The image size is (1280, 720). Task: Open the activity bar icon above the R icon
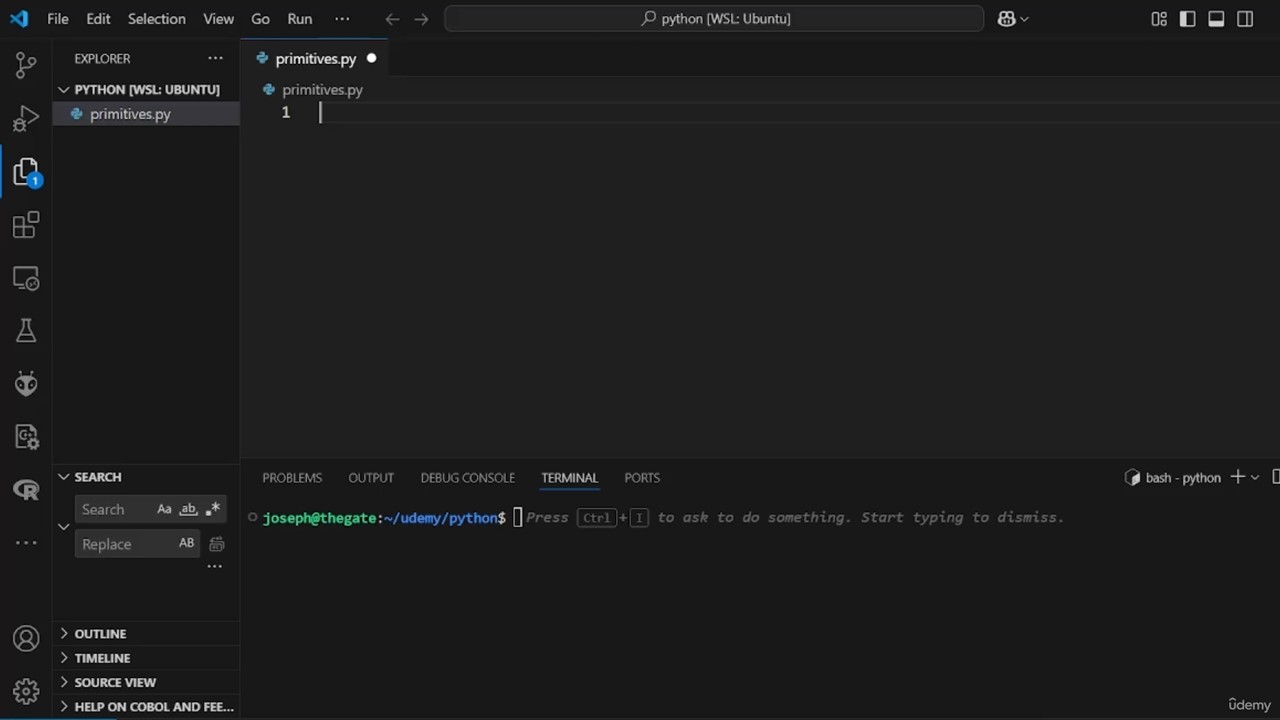click(26, 437)
